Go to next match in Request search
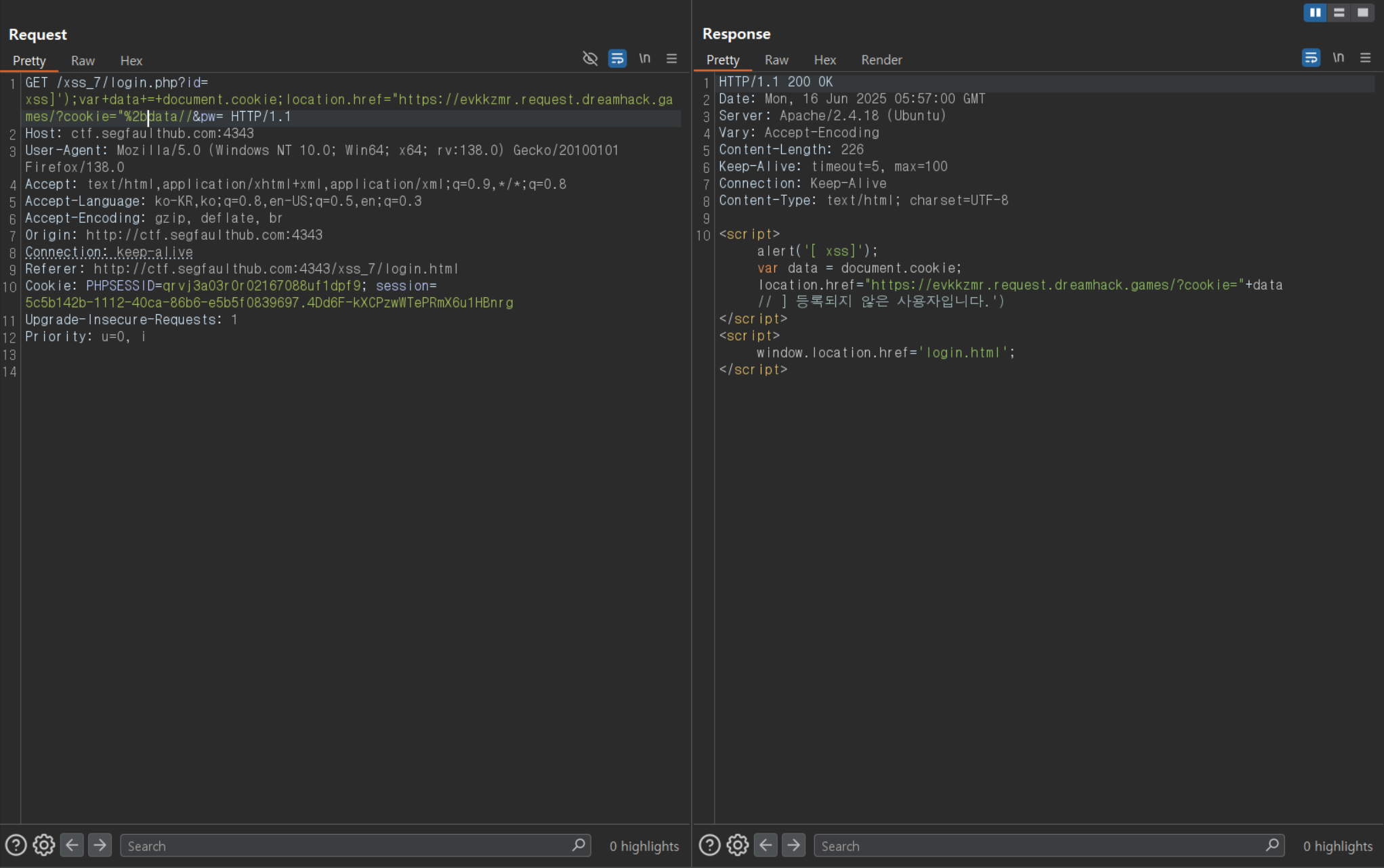Screen dimensions: 1384x868 tap(100, 845)
